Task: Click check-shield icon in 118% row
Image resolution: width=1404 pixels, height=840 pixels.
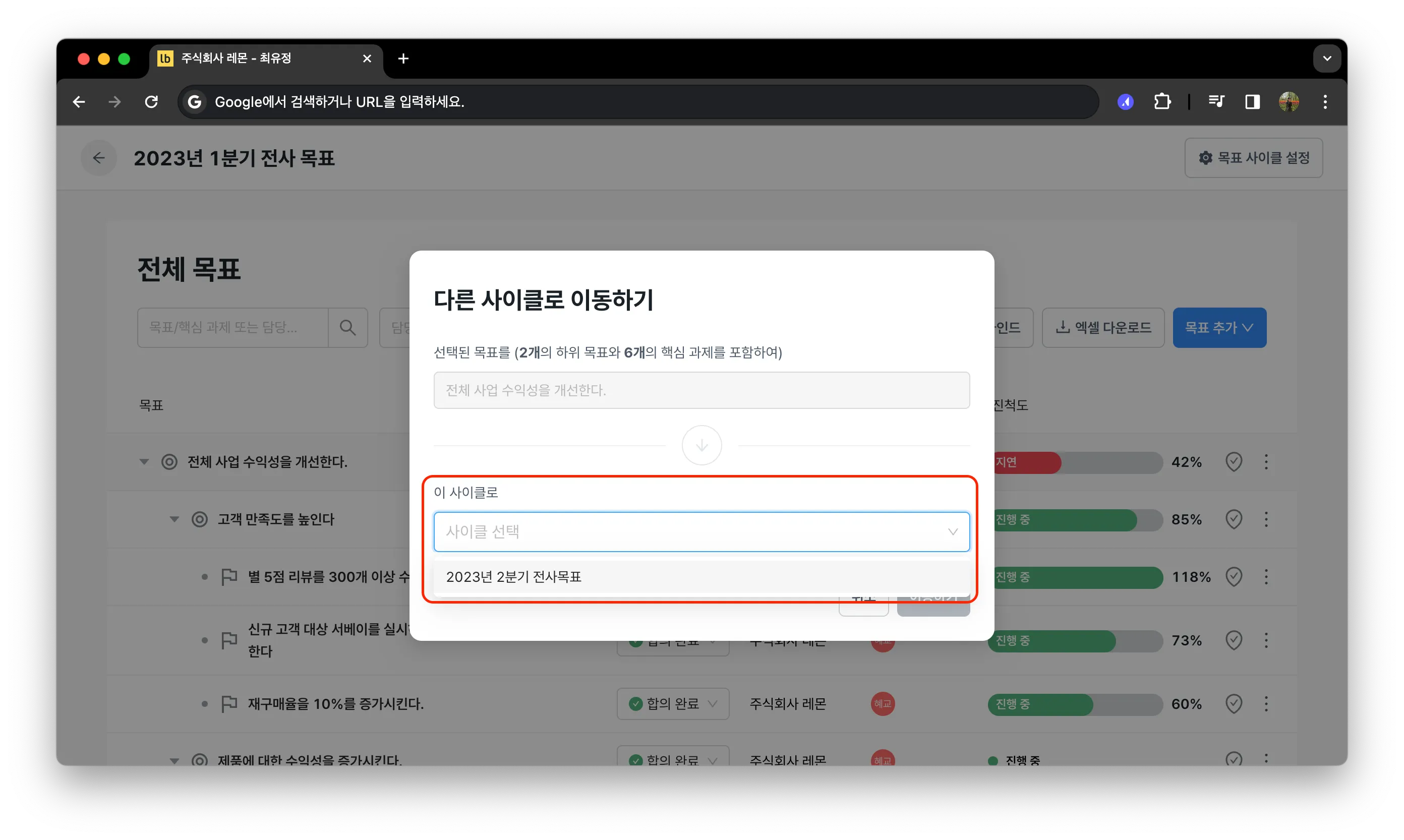Action: tap(1234, 577)
